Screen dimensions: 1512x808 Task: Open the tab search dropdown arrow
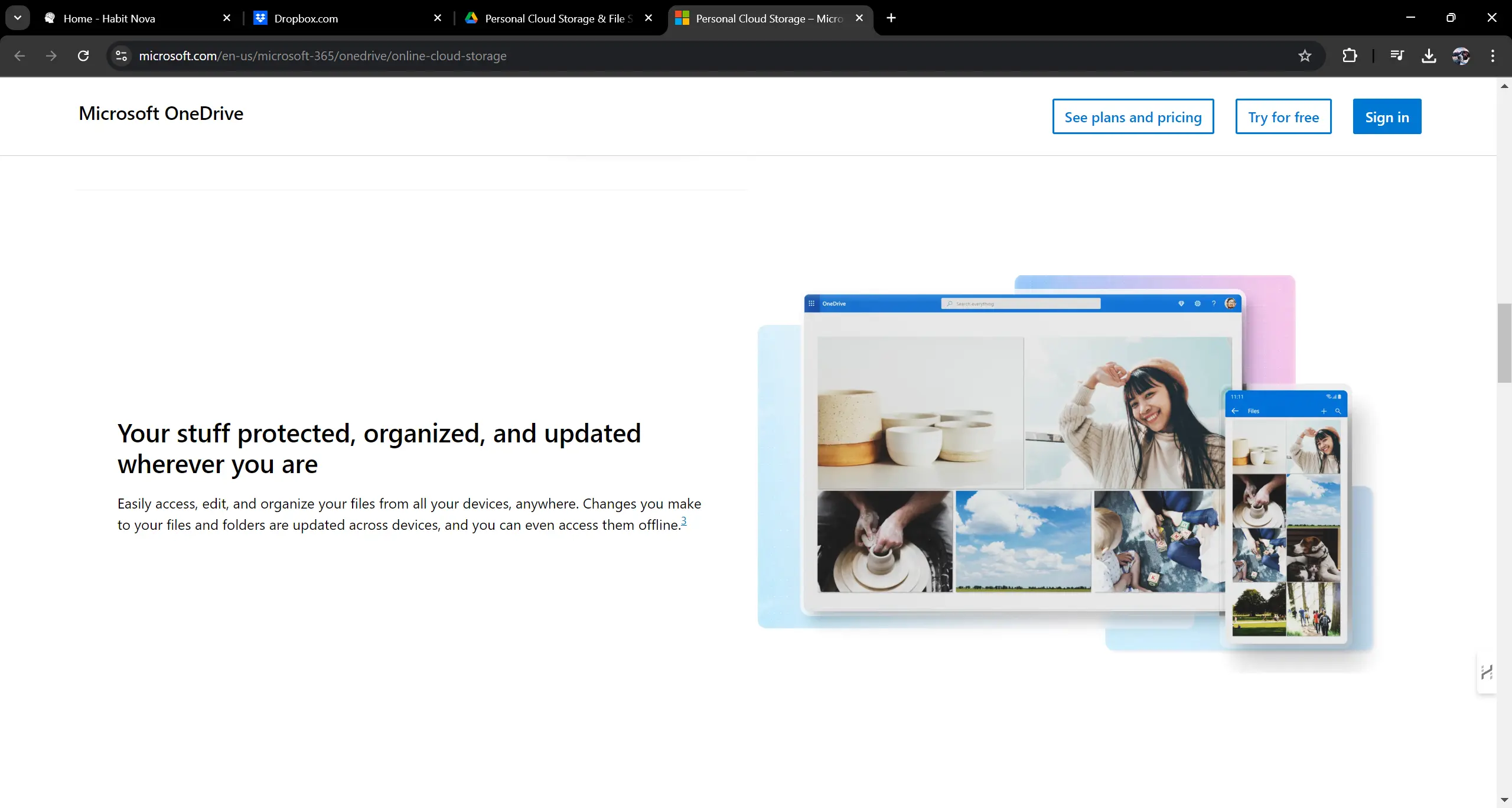point(18,18)
